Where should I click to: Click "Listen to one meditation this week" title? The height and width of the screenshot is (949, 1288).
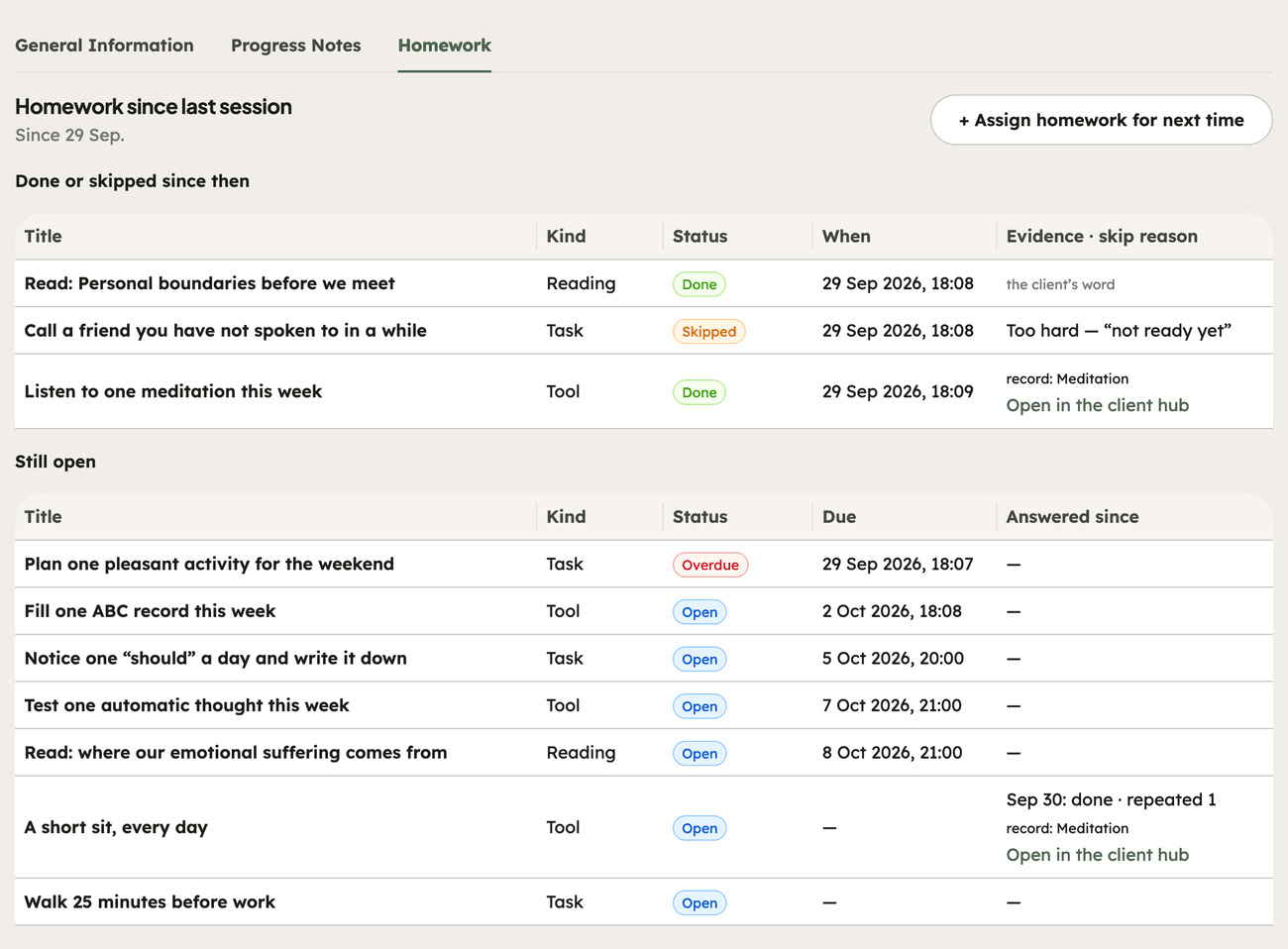172,391
